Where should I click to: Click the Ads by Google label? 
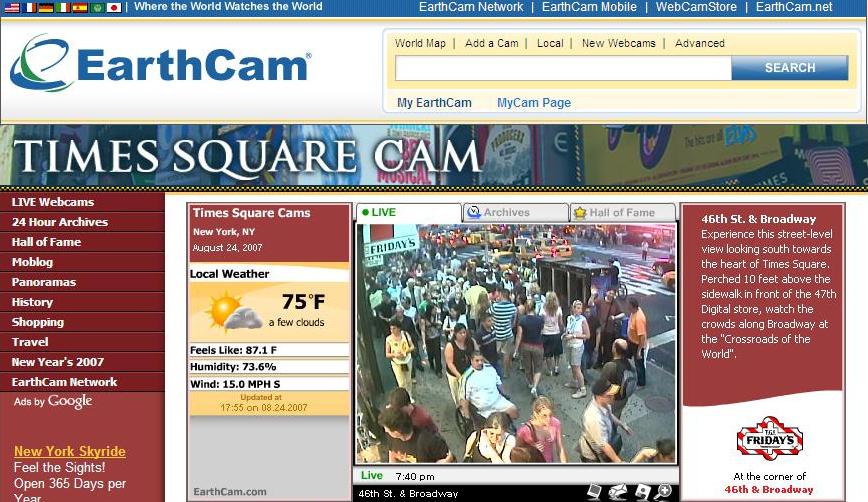point(53,401)
